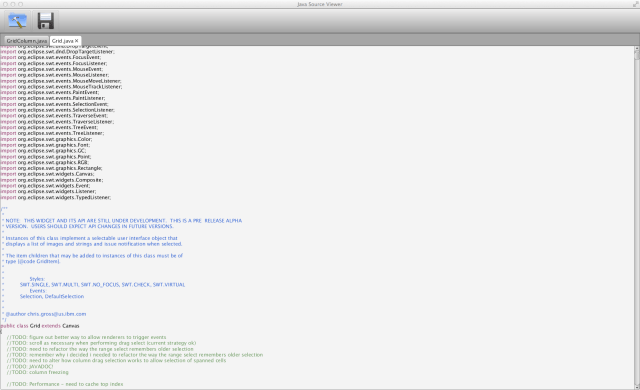Image resolution: width=640 pixels, height=390 pixels.
Task: Click the import line for events.FocusListener
Action: tap(54, 63)
